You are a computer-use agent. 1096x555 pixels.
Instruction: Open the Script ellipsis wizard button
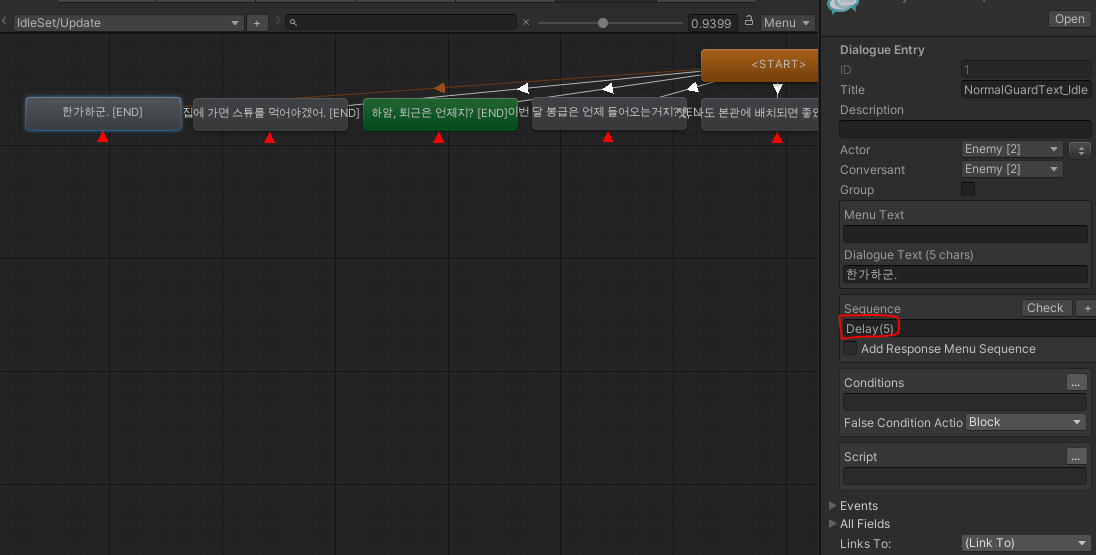[1076, 456]
